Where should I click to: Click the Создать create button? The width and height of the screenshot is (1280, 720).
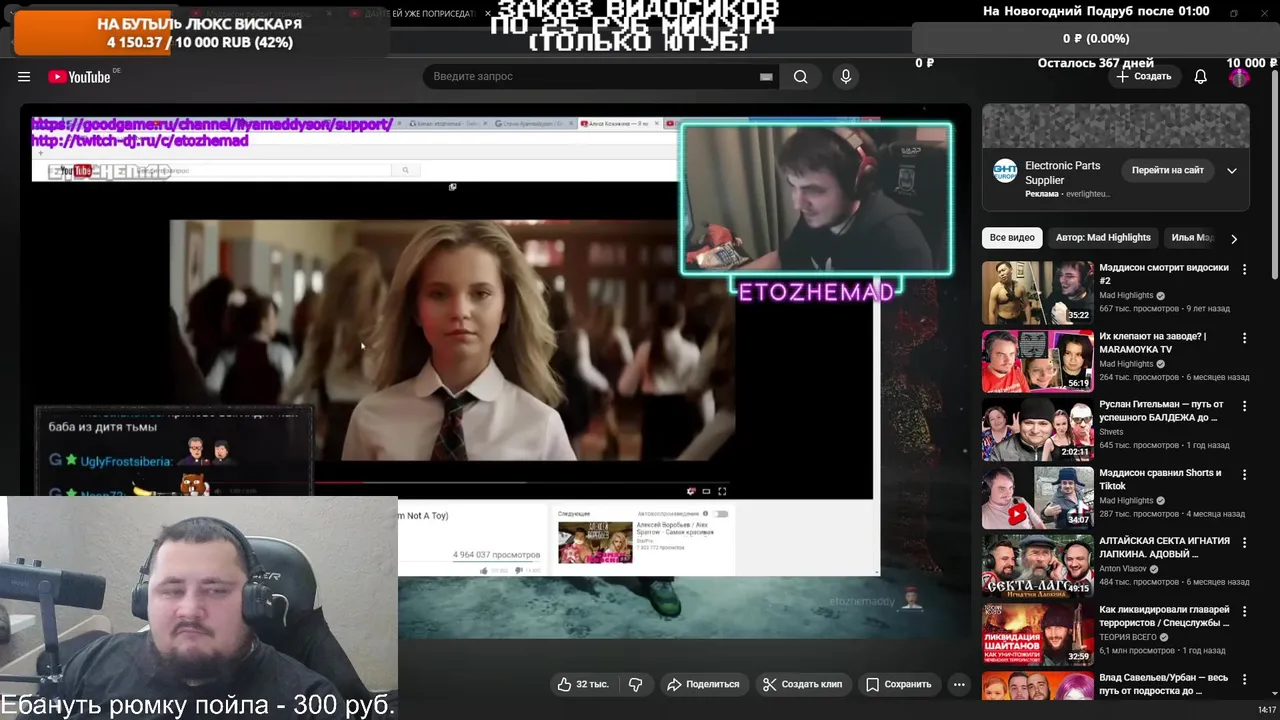click(x=1144, y=77)
